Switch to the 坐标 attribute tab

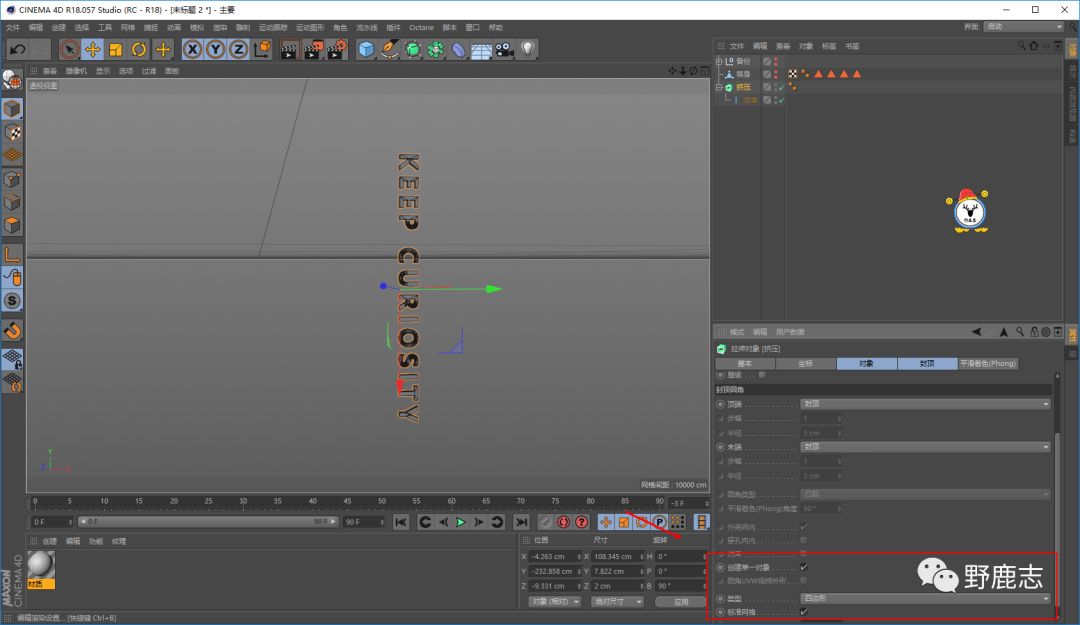tap(805, 363)
